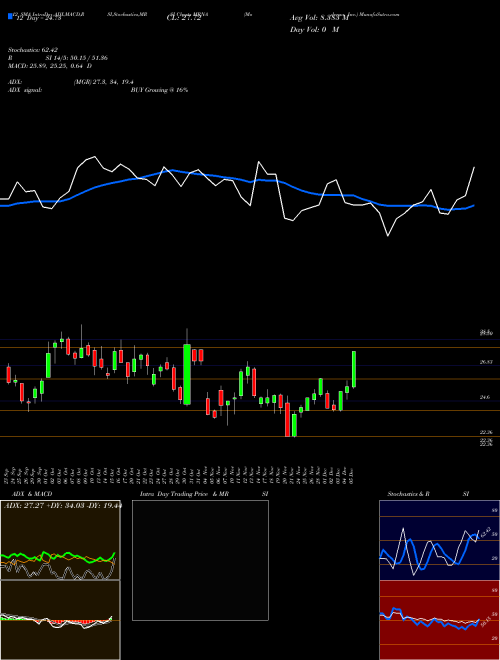Click the "Intra Day Trading Price & MR" title
Screen dimensions: 500x660
[x=184, y=494]
